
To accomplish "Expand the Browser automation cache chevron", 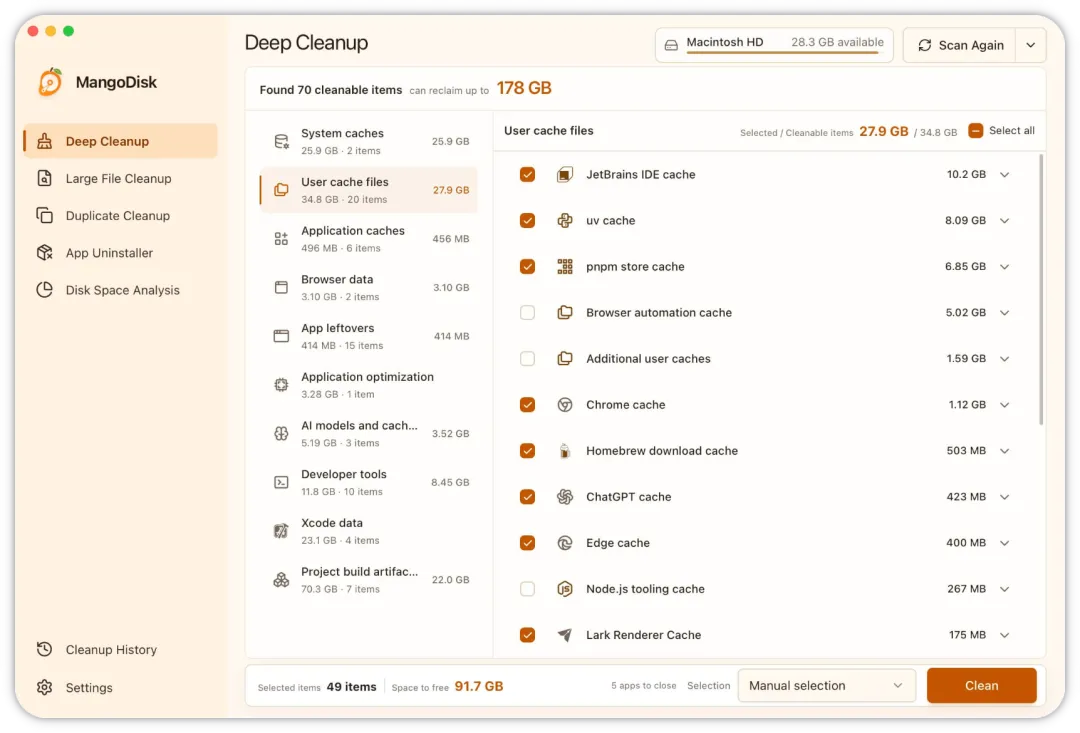I will [1005, 313].
